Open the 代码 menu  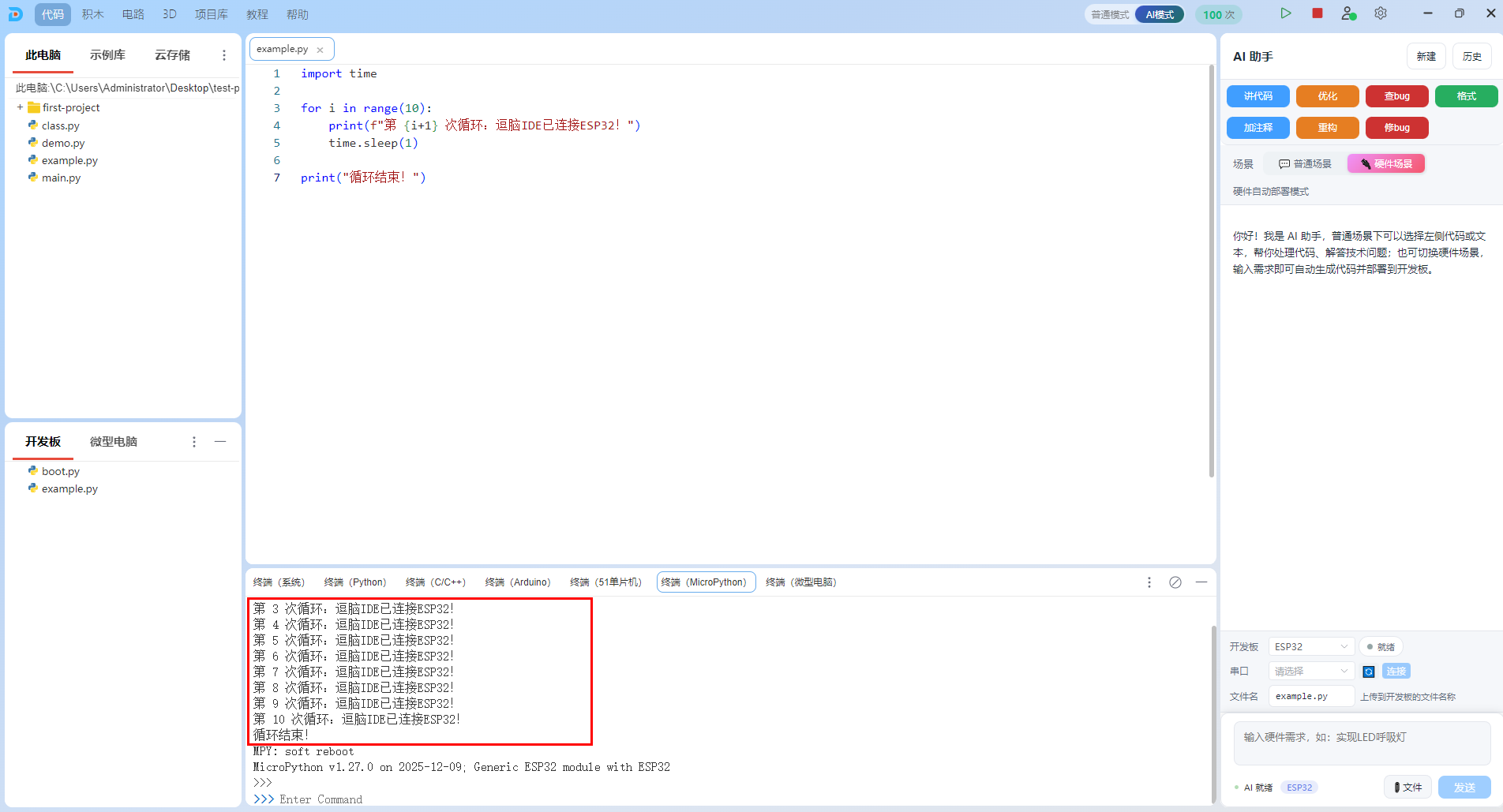click(x=53, y=14)
